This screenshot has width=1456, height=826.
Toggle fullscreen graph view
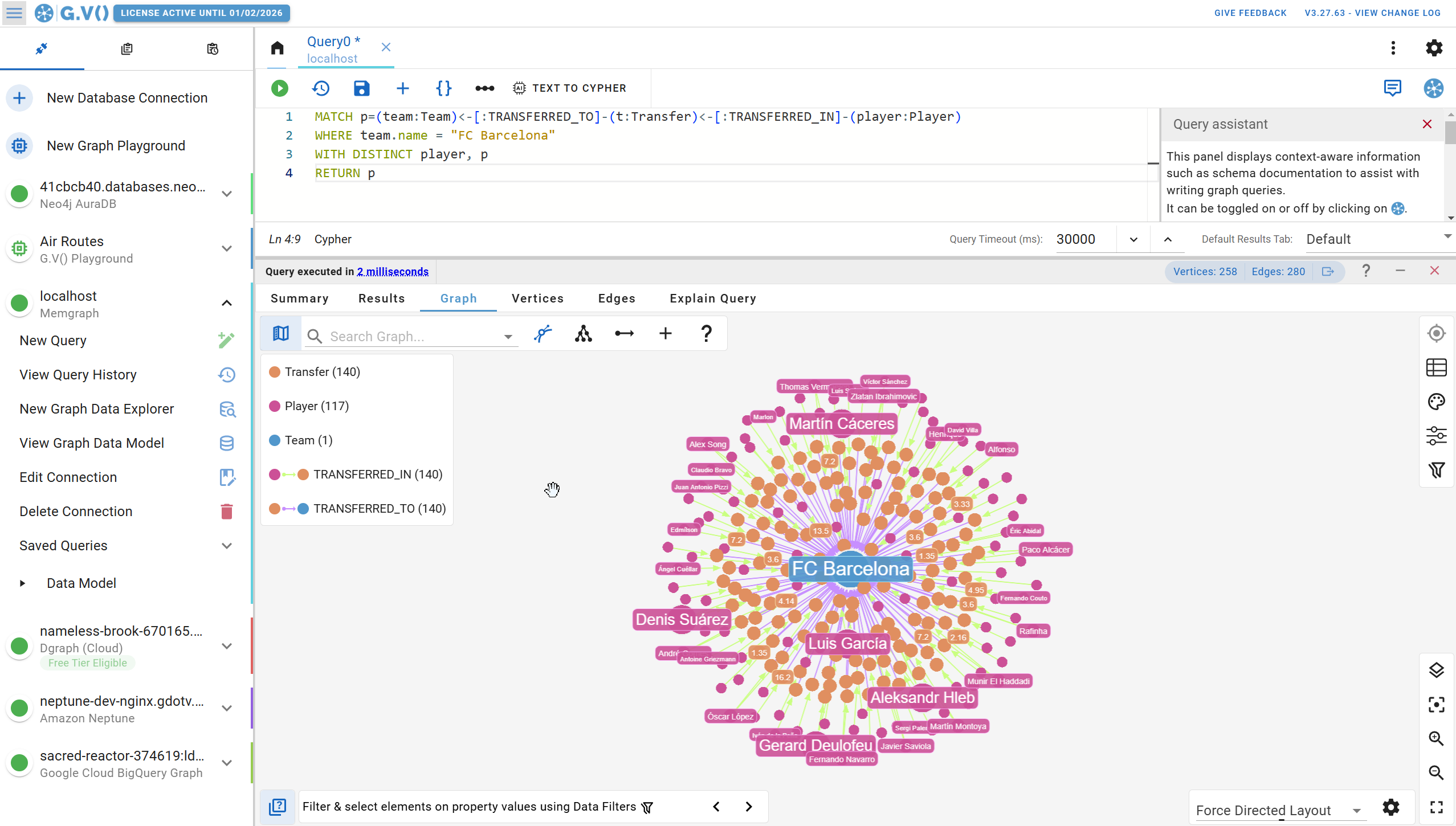click(1437, 807)
